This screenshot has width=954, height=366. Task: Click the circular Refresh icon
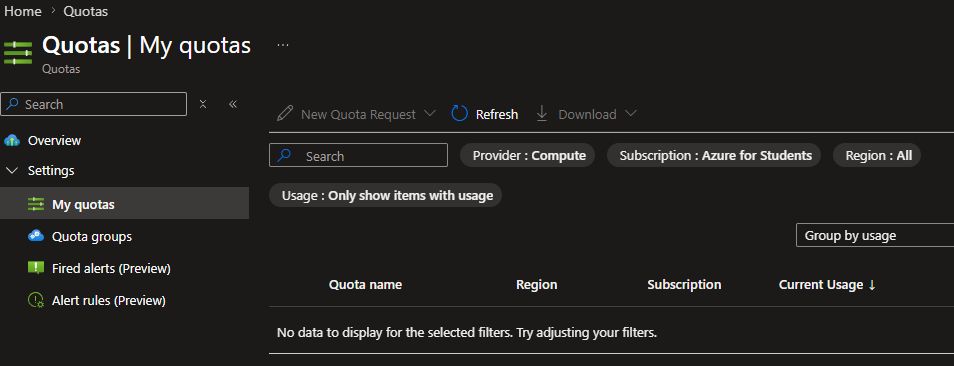460,114
